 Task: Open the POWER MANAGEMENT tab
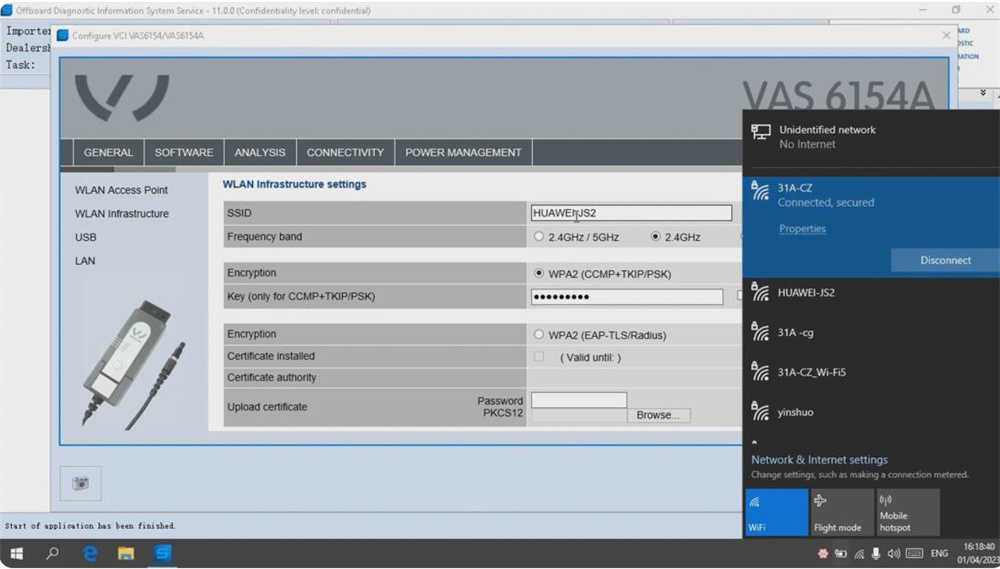click(463, 152)
